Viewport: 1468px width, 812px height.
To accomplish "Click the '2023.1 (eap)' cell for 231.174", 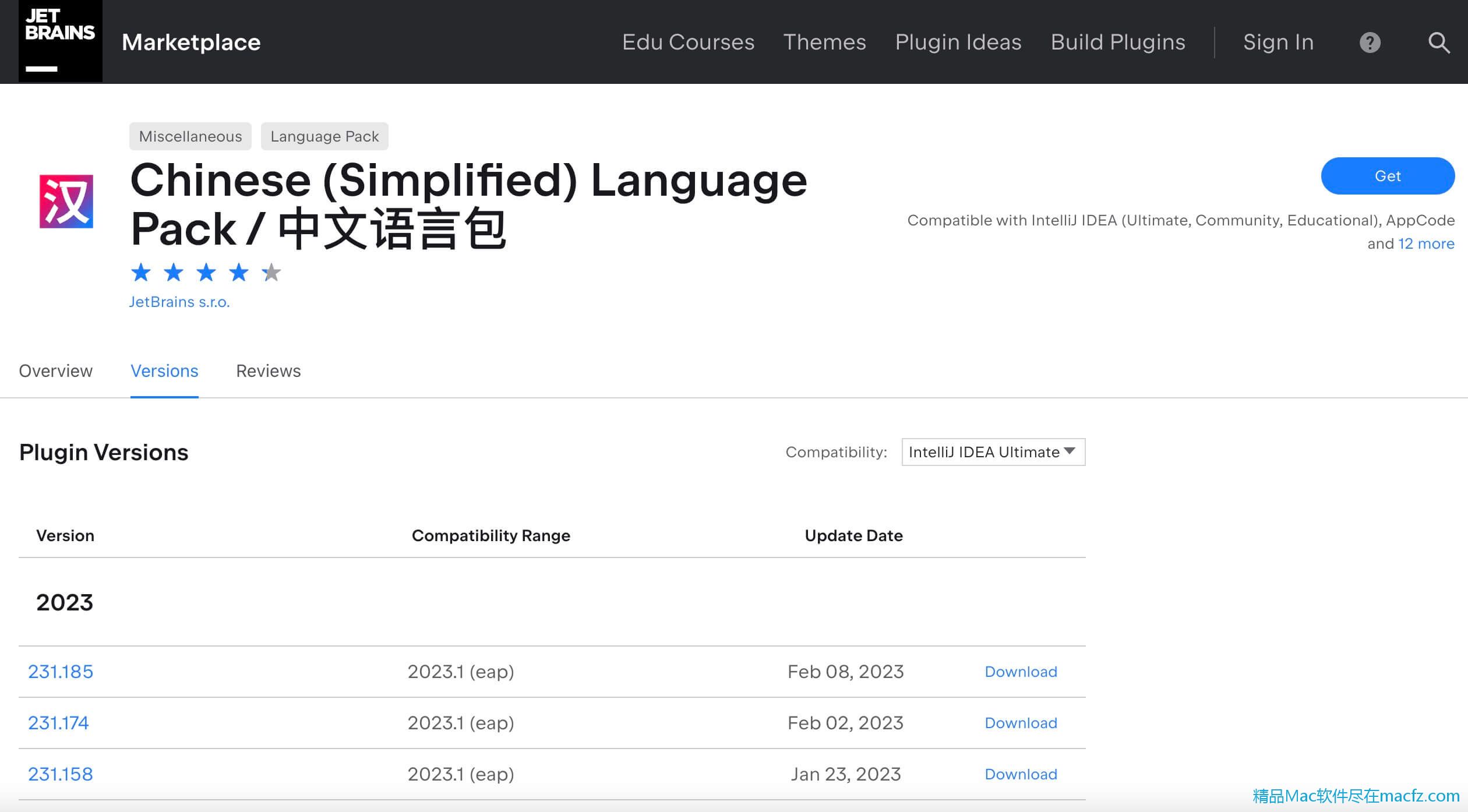I will (x=461, y=723).
